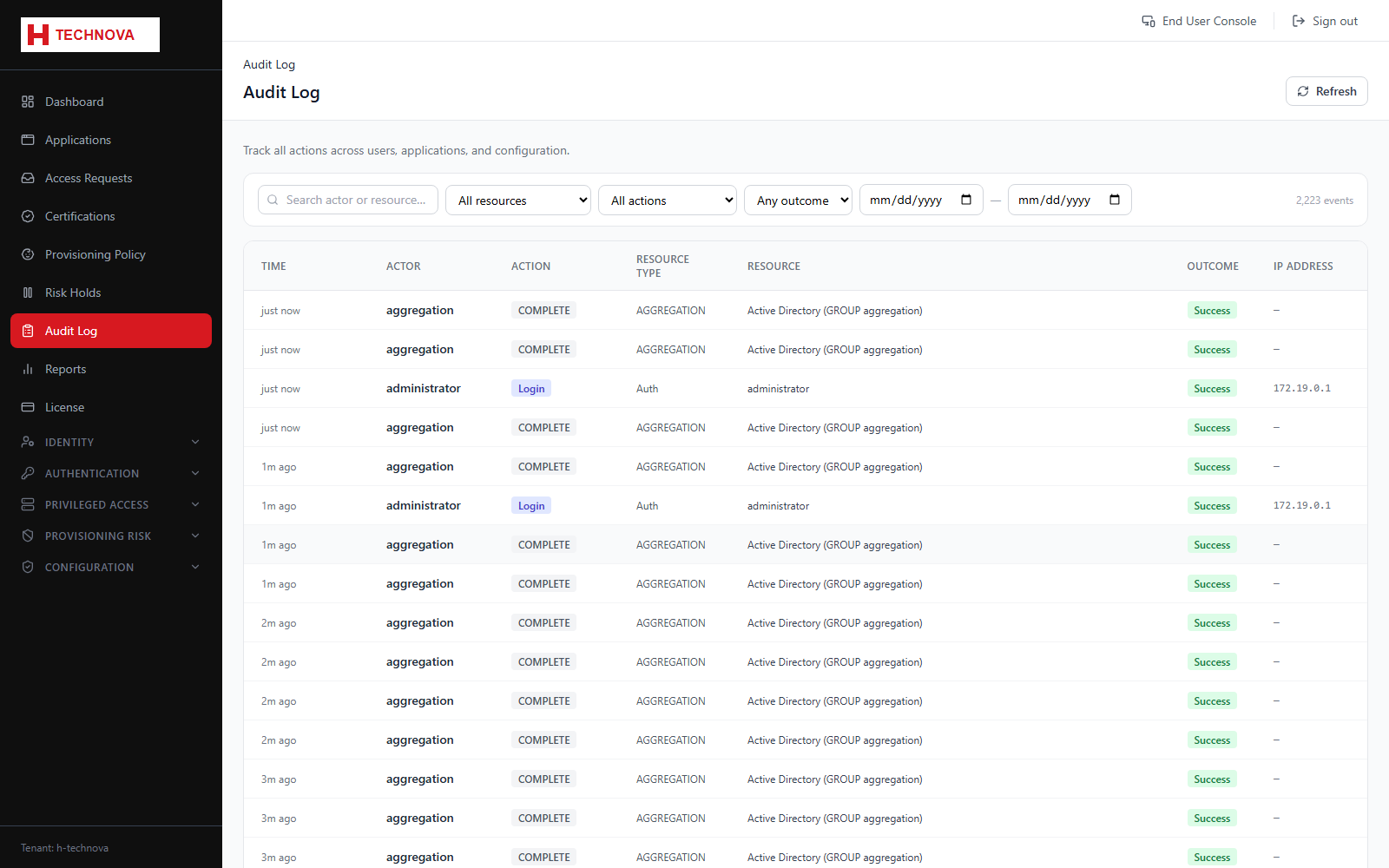Open the start date calendar picker
The width and height of the screenshot is (1389, 868).
click(x=966, y=200)
